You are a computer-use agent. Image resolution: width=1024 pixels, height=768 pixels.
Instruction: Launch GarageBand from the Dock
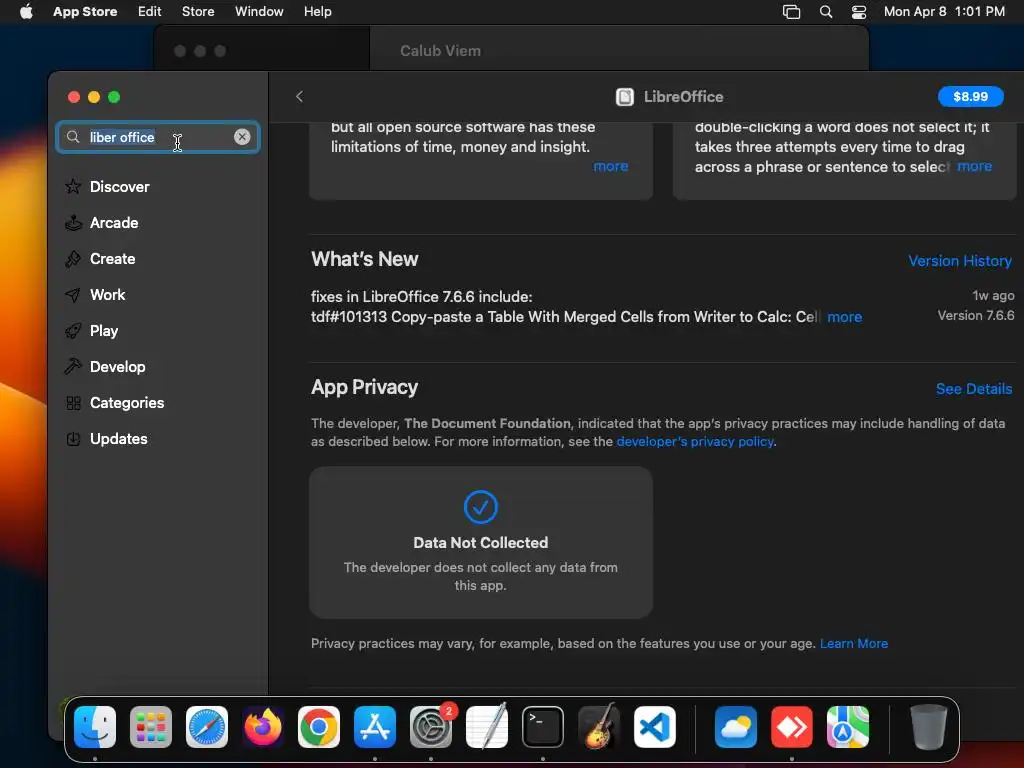[x=599, y=727]
